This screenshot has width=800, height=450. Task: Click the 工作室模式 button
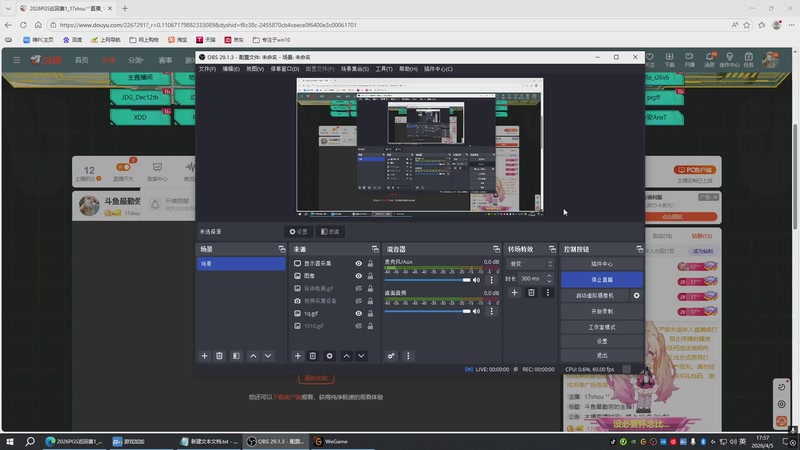tap(602, 327)
